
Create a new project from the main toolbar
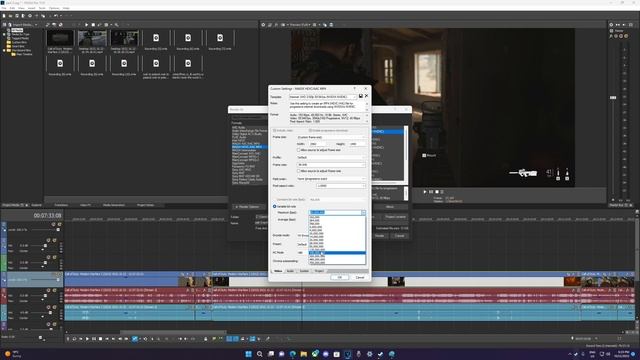point(4,16)
